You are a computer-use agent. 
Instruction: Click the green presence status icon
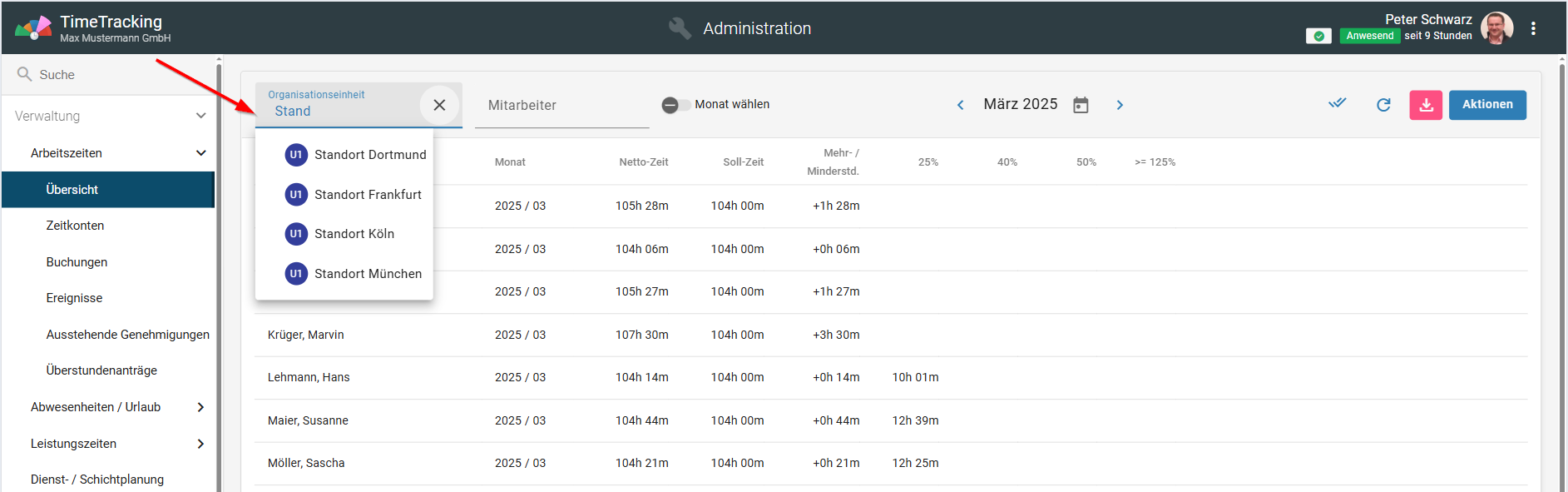[x=1318, y=36]
